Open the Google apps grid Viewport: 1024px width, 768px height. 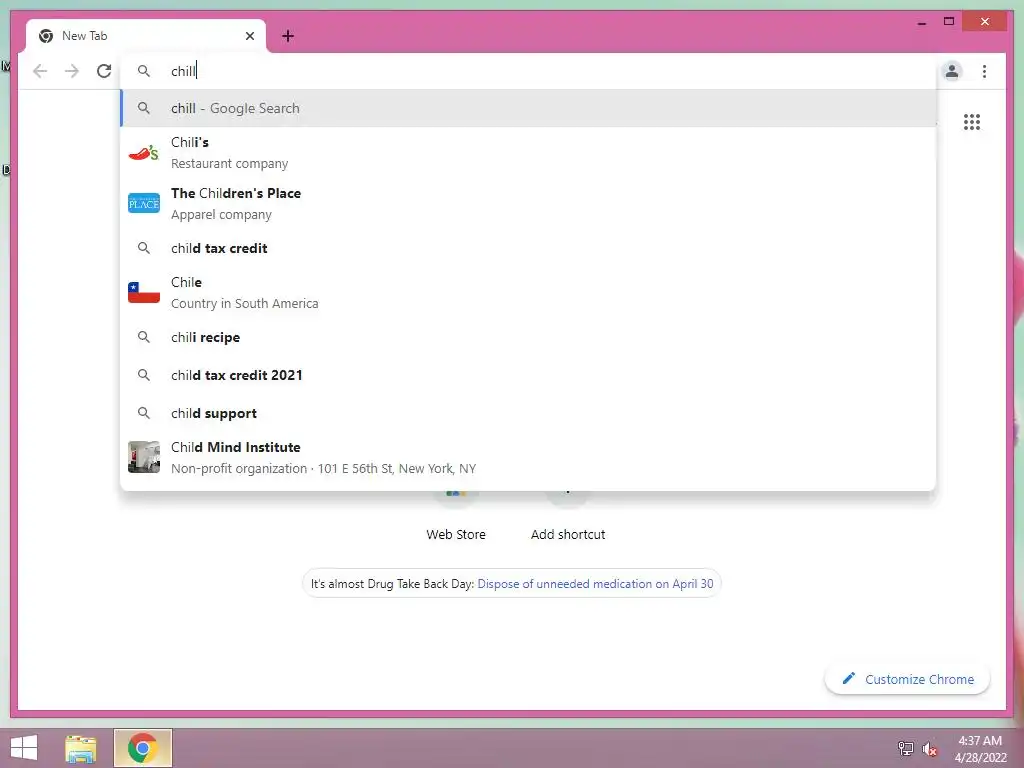click(x=972, y=122)
